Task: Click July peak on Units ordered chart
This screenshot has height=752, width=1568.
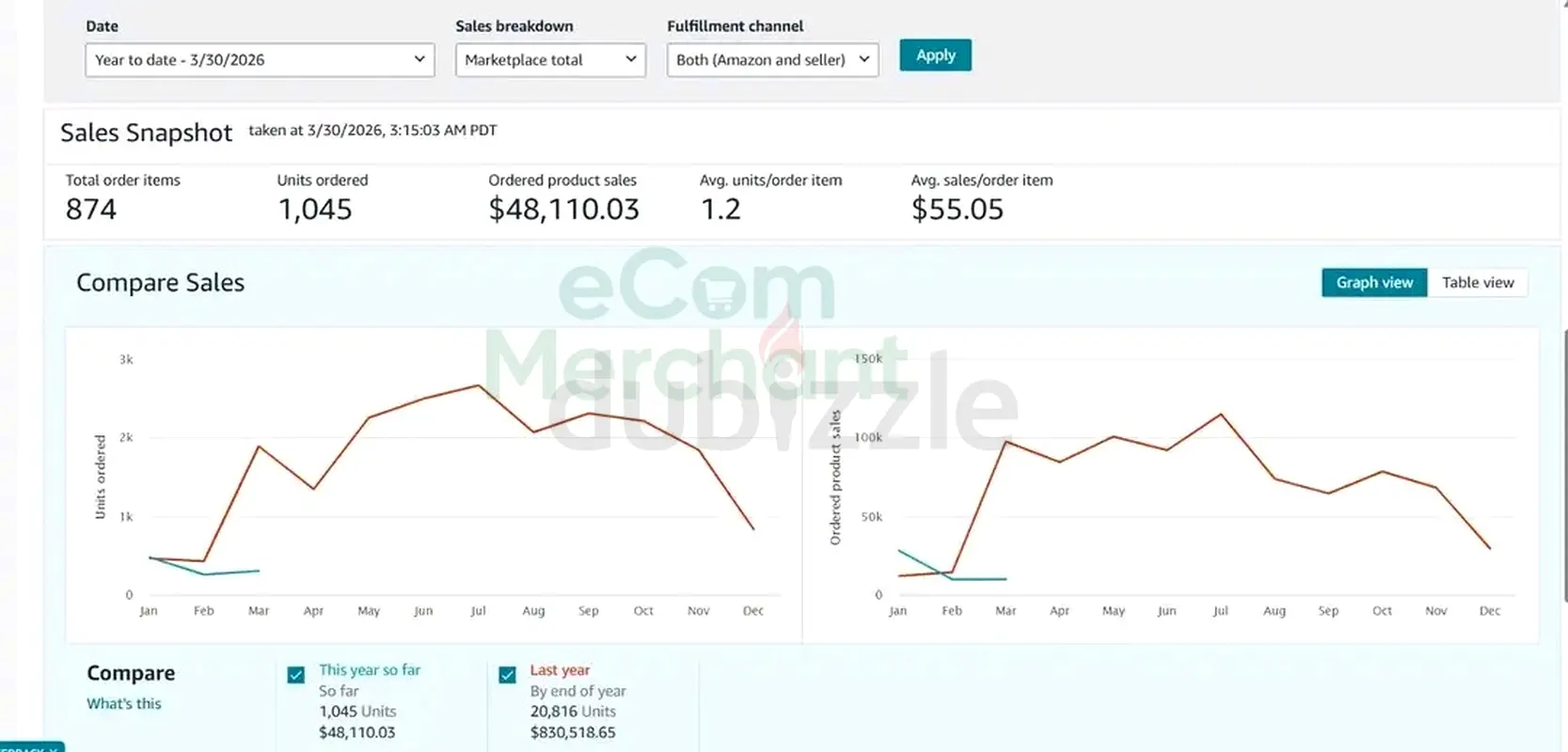Action: pos(479,385)
